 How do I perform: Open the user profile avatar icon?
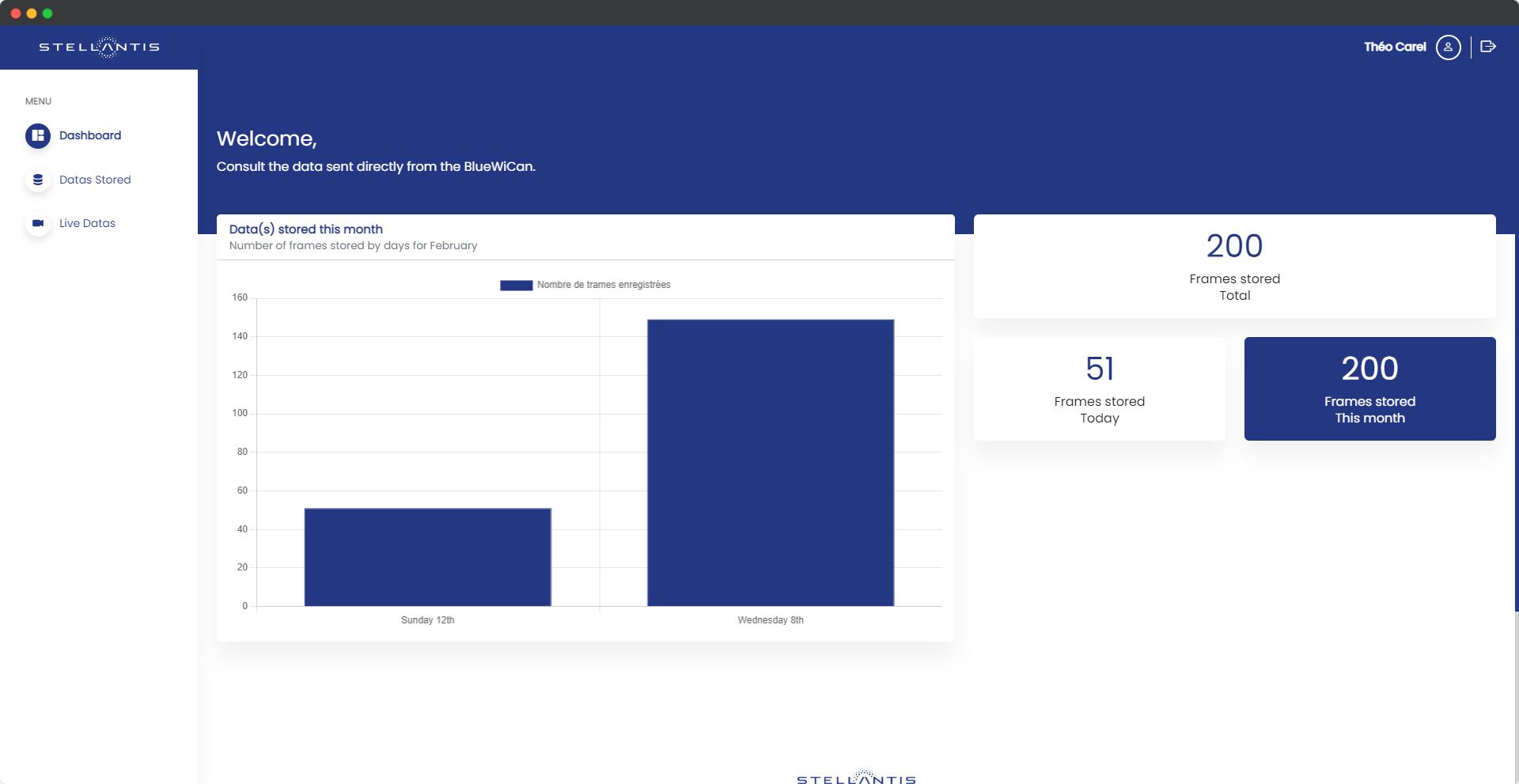[x=1448, y=47]
